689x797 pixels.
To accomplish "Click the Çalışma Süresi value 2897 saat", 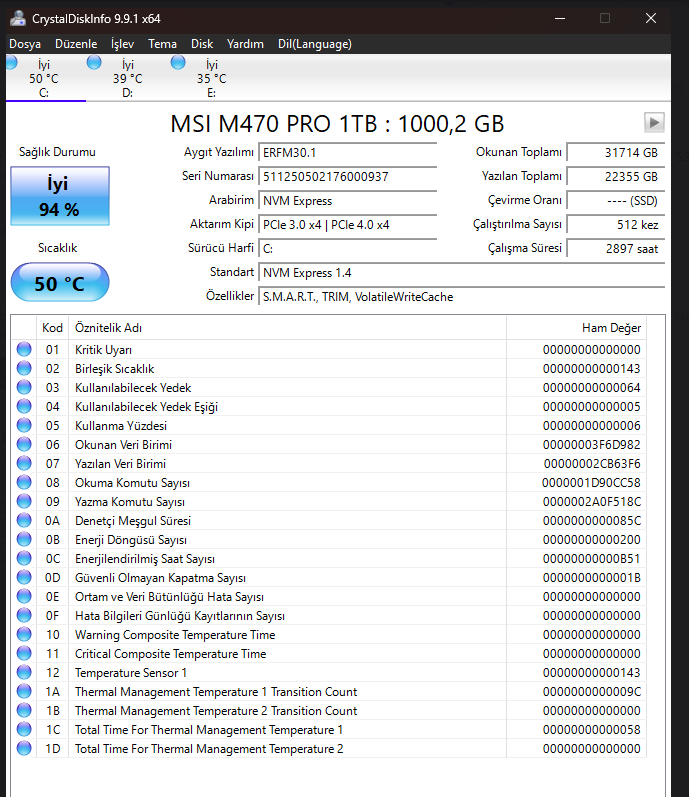I will click(615, 249).
